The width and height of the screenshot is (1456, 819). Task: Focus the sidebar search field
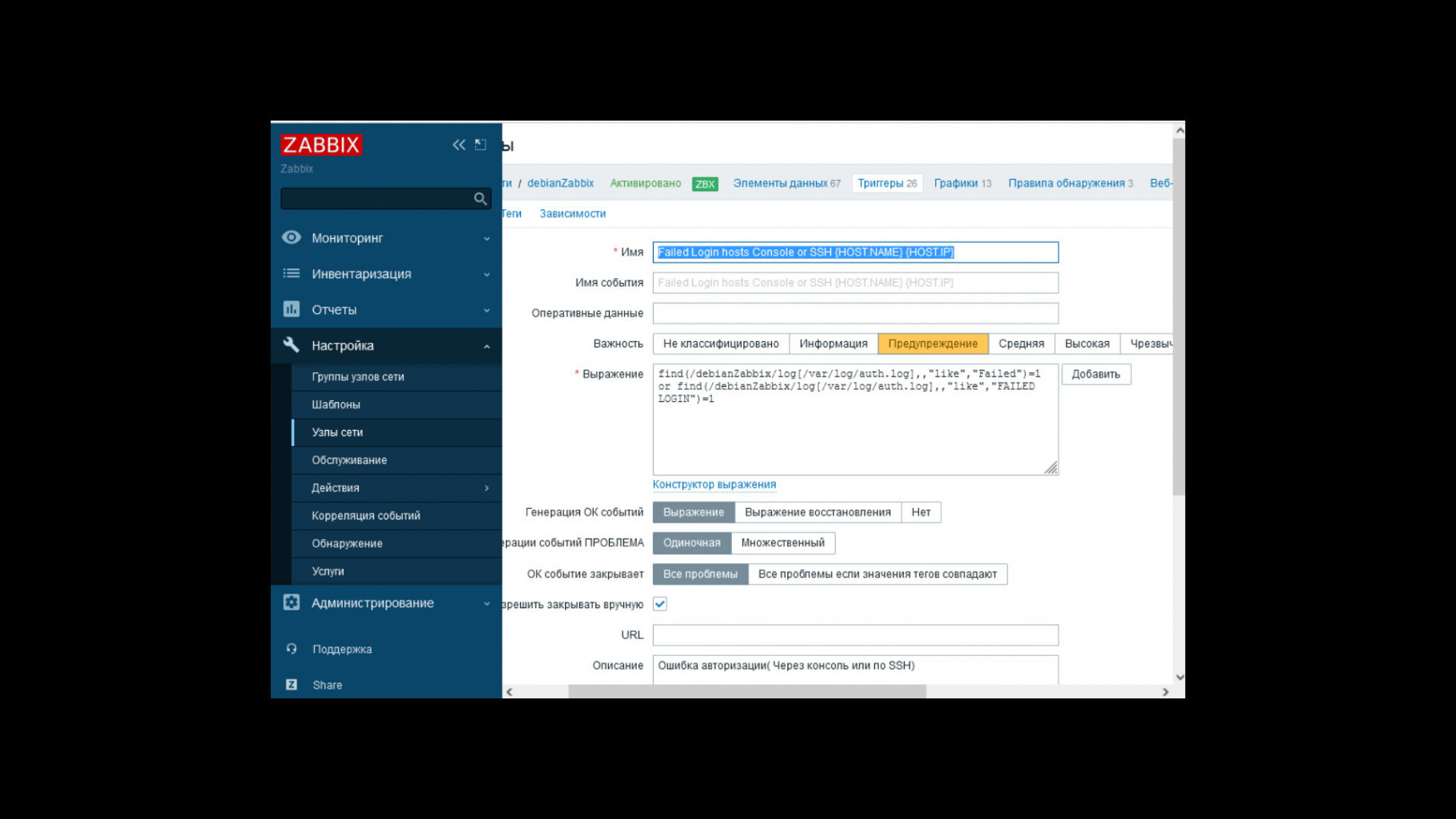click(386, 198)
